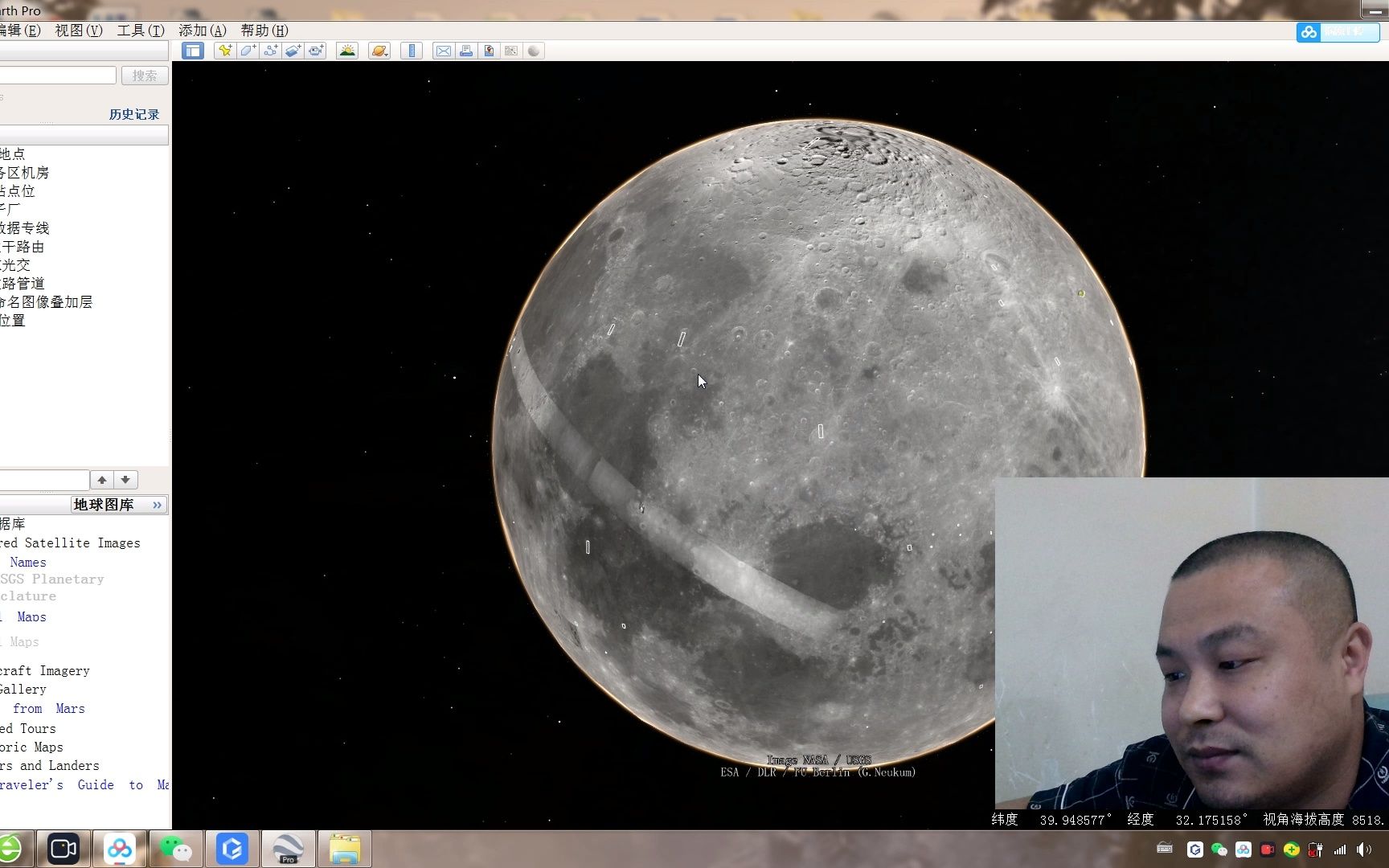Open the blue G app in taskbar

coord(232,849)
